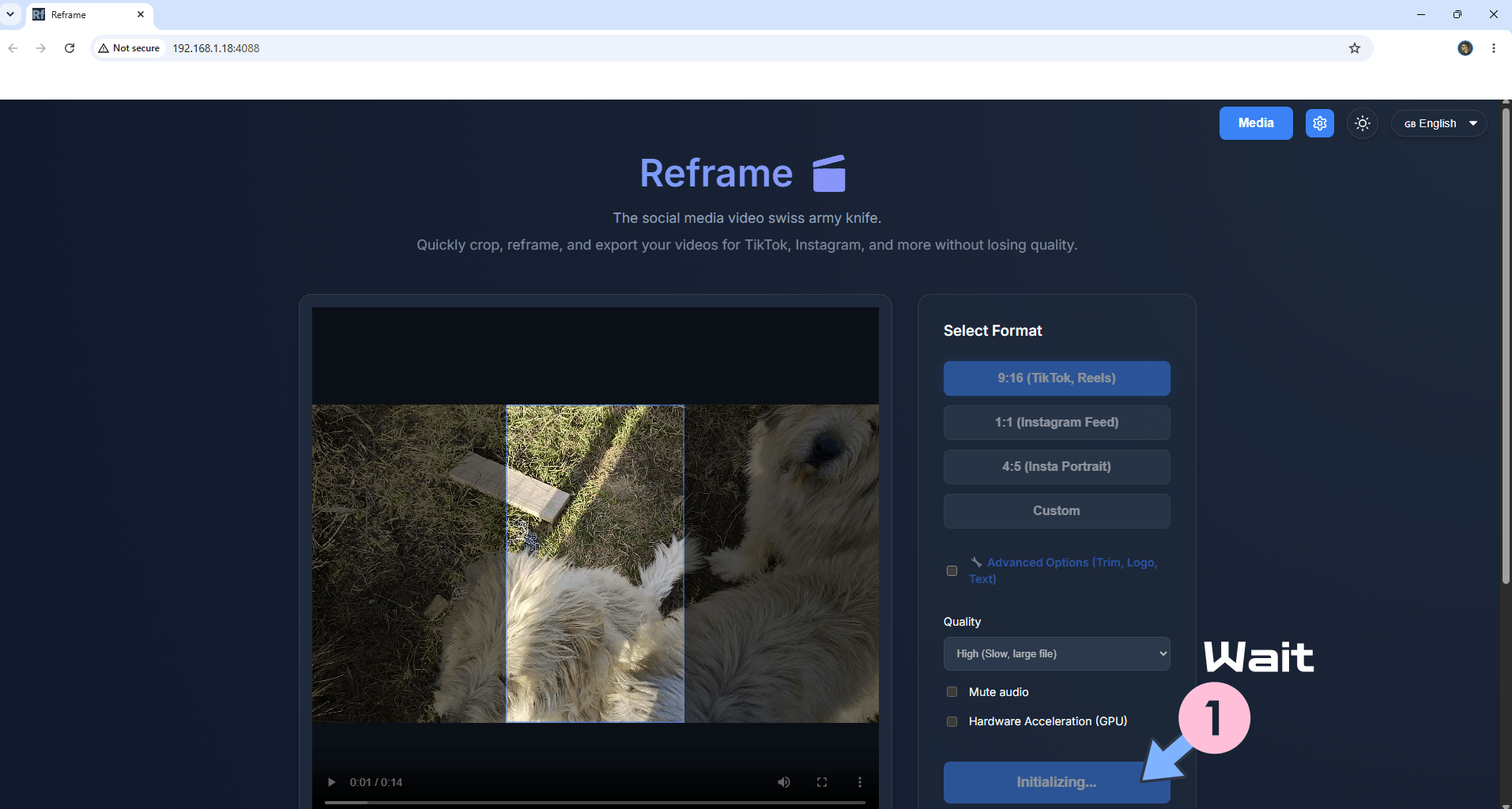Choose the Custom format option
This screenshot has height=809, width=1512.
tap(1057, 511)
